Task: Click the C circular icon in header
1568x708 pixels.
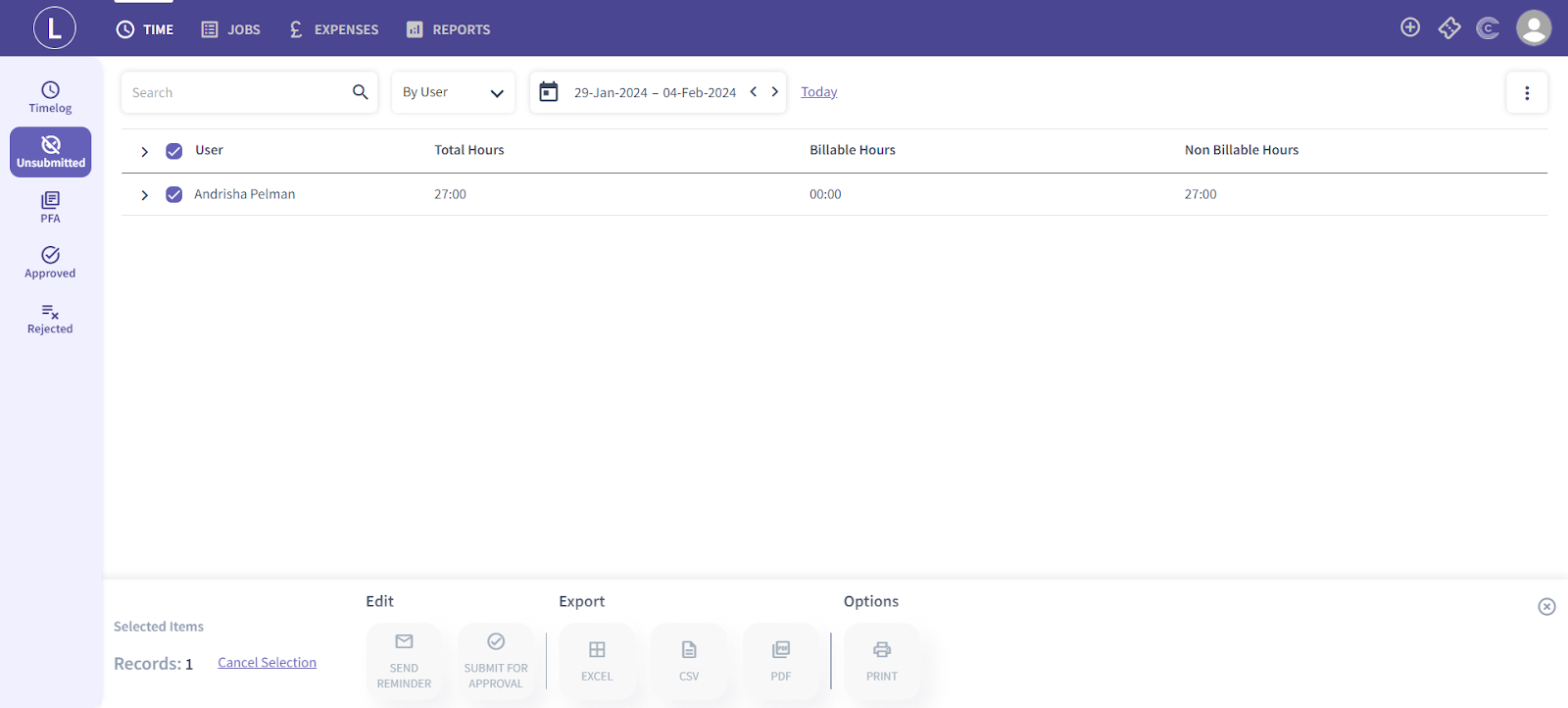Action: (1488, 27)
